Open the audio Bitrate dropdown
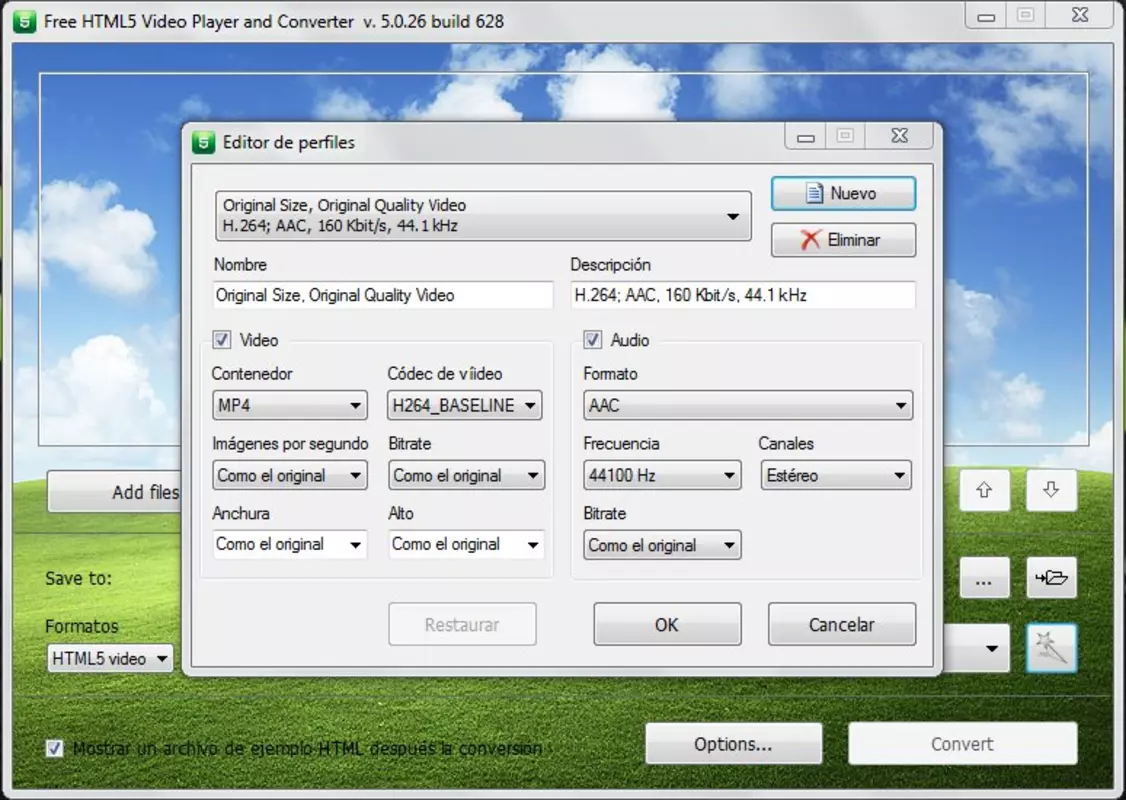1126x800 pixels. [662, 545]
